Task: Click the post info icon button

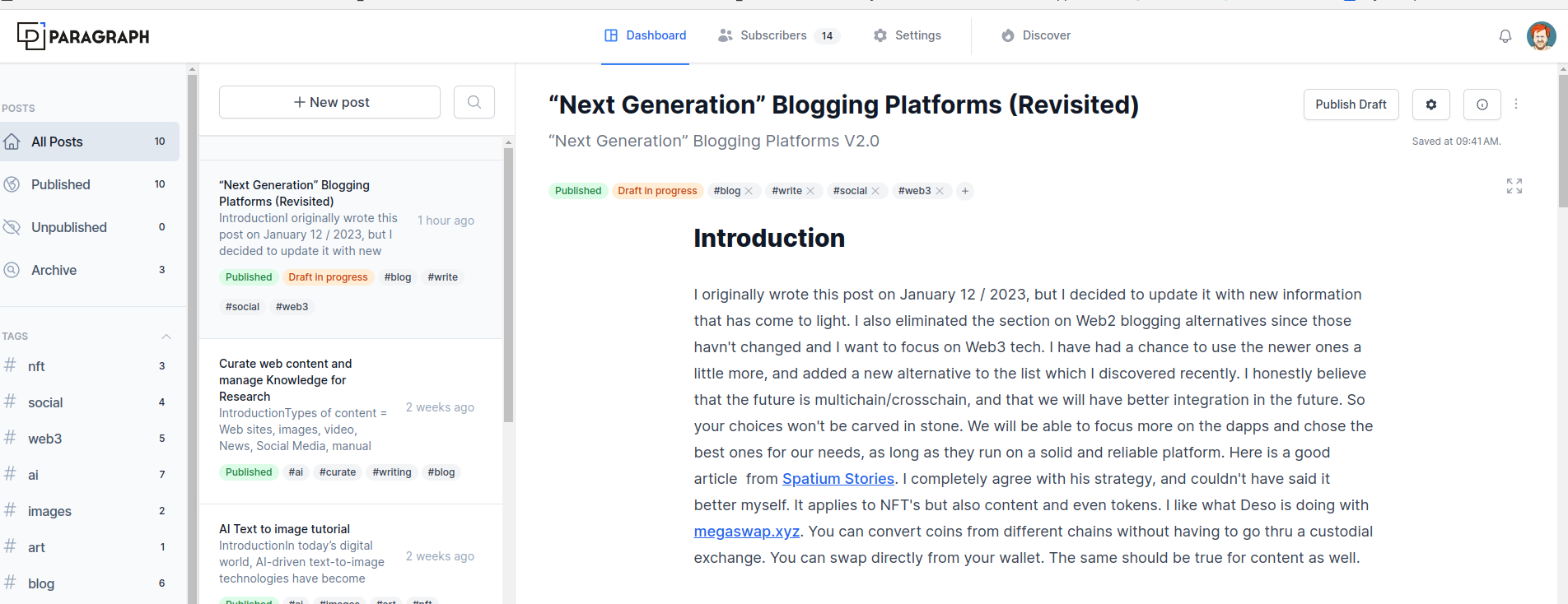Action: [1482, 105]
